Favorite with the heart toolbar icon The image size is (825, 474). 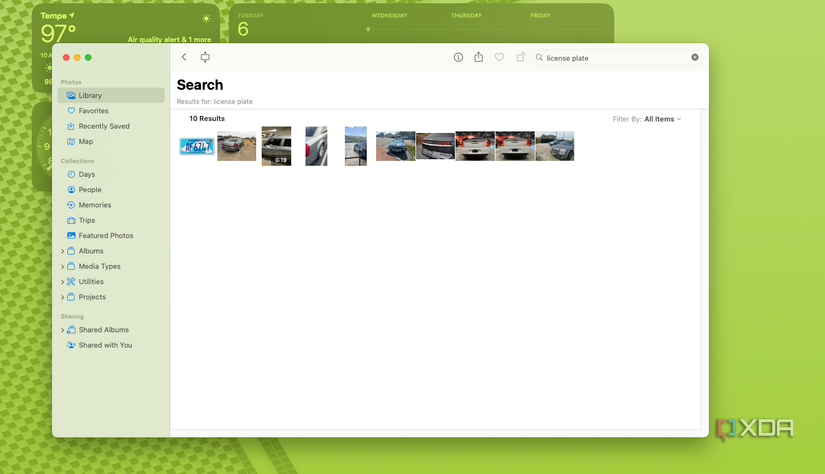coord(499,57)
